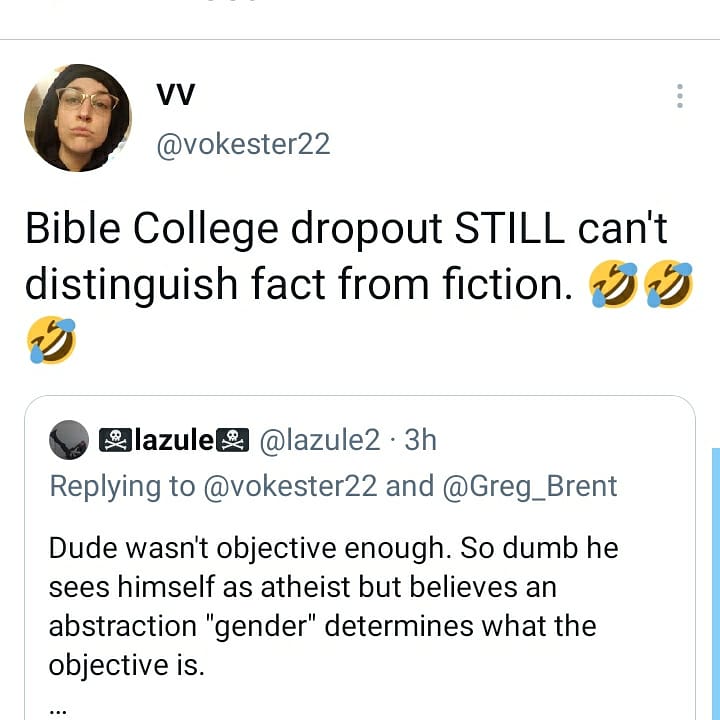Open the @Greg_Brent mention

[x=530, y=486]
